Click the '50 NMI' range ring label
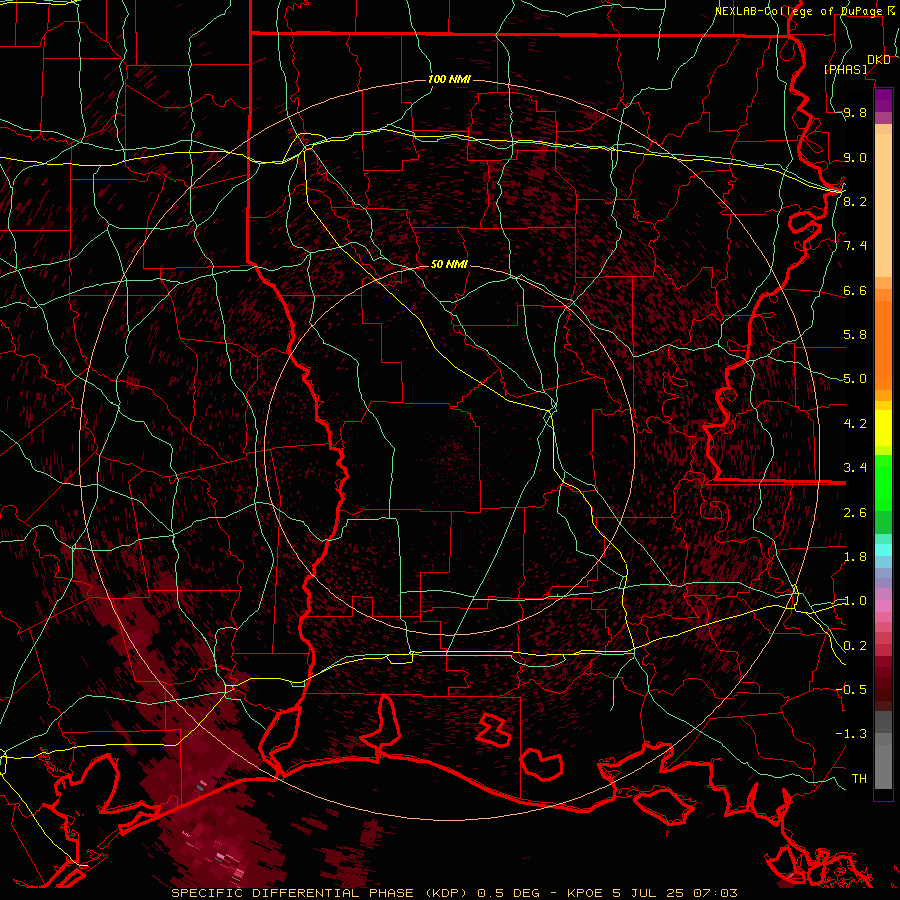 pos(449,264)
